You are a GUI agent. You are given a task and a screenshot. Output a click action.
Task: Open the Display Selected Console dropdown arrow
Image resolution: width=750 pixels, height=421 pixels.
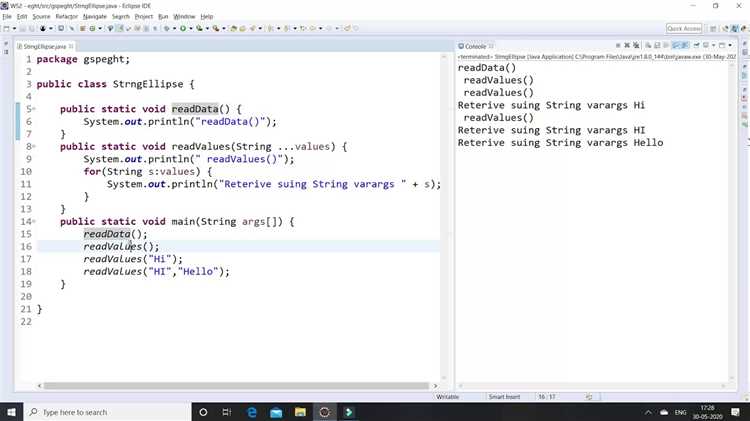coord(714,45)
